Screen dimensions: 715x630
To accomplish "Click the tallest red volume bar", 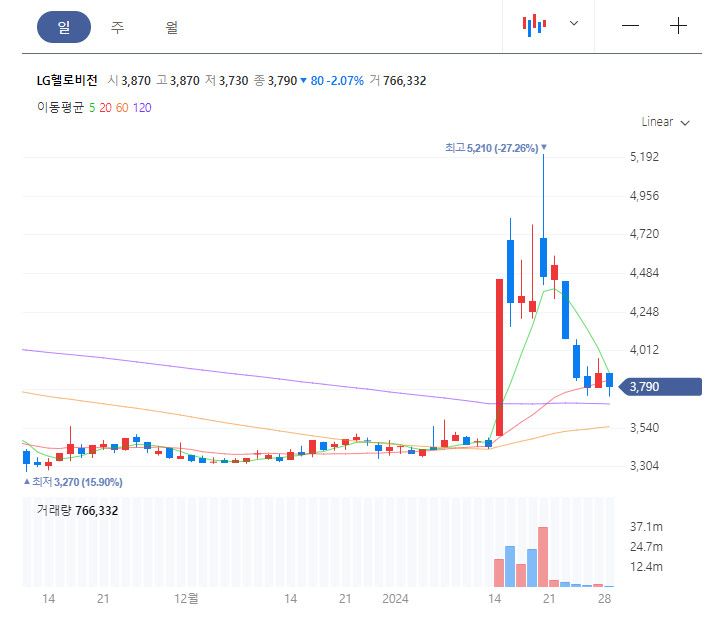I will (x=543, y=557).
